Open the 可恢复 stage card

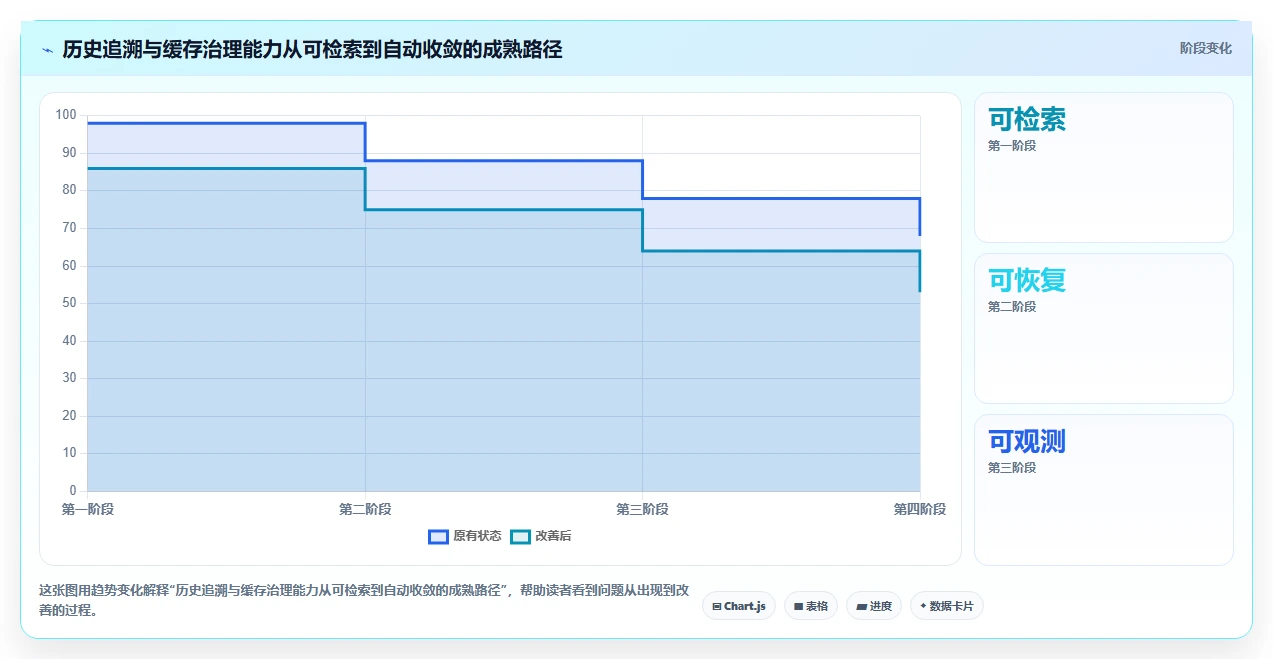1104,329
